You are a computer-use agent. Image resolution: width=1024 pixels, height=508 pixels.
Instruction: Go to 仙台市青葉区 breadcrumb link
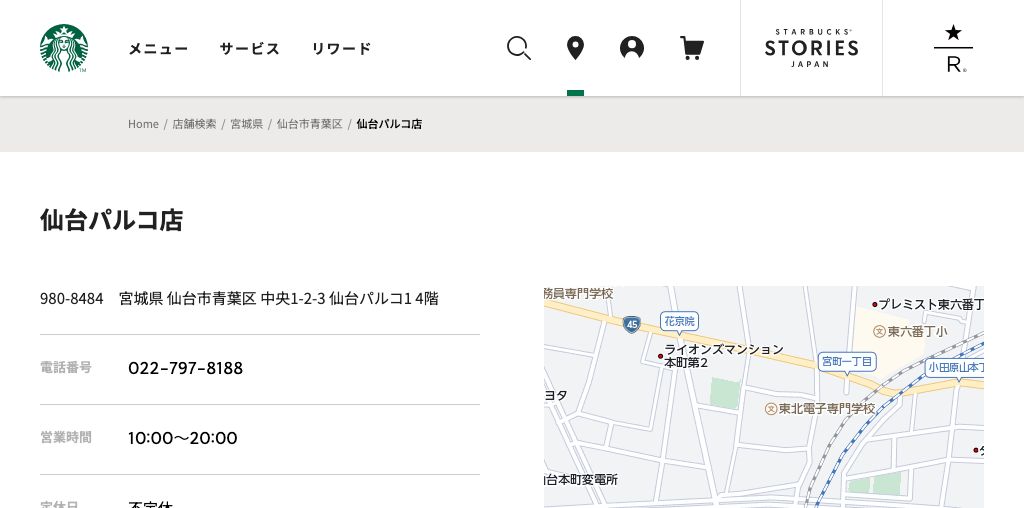[x=310, y=124]
